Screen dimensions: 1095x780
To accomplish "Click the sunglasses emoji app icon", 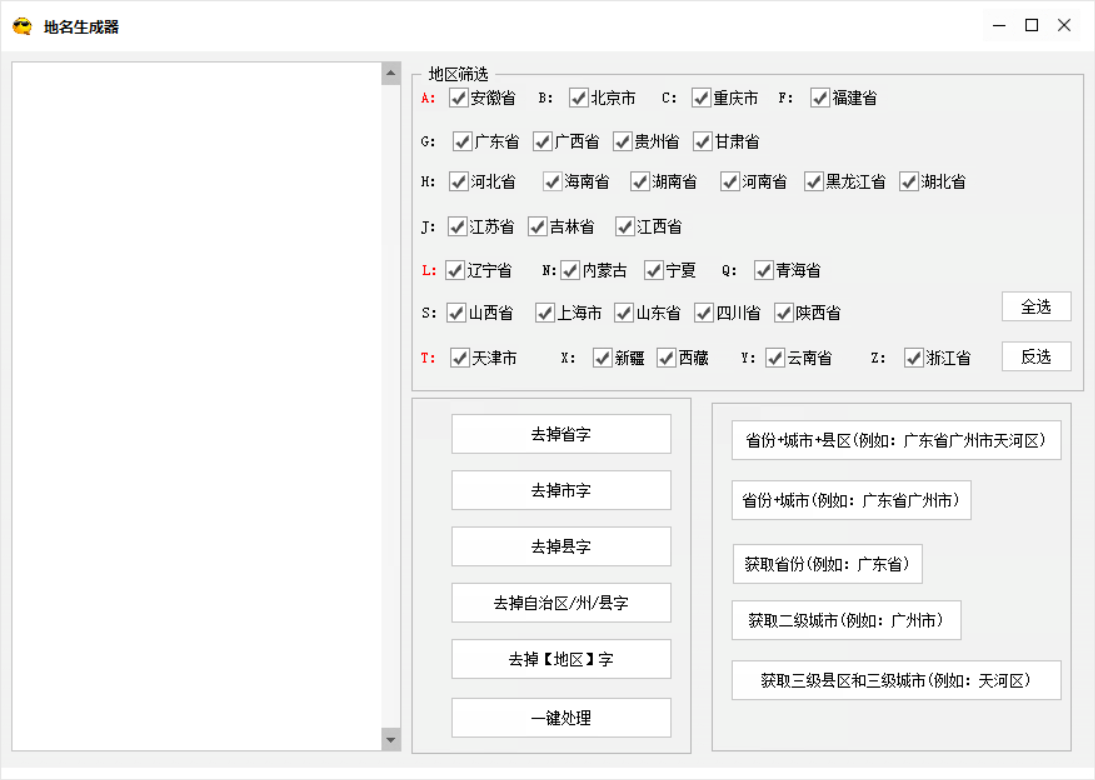I will (22, 27).
